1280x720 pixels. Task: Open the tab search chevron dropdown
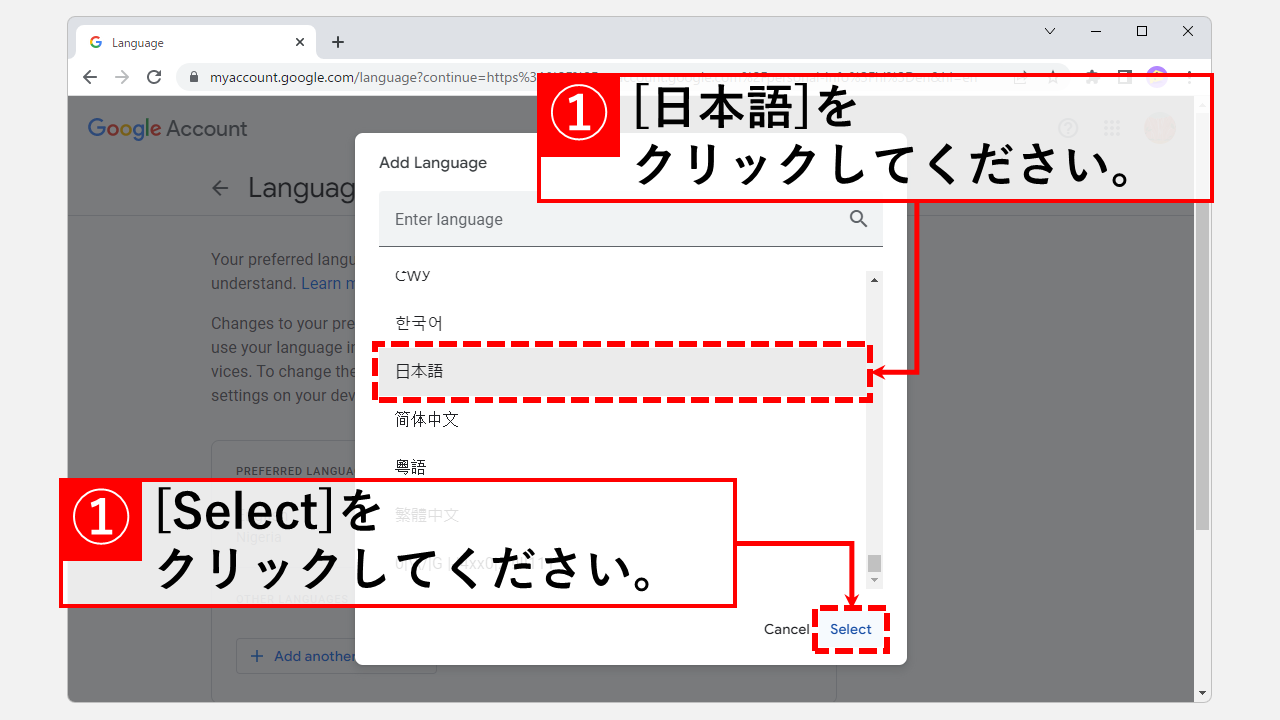(1049, 31)
